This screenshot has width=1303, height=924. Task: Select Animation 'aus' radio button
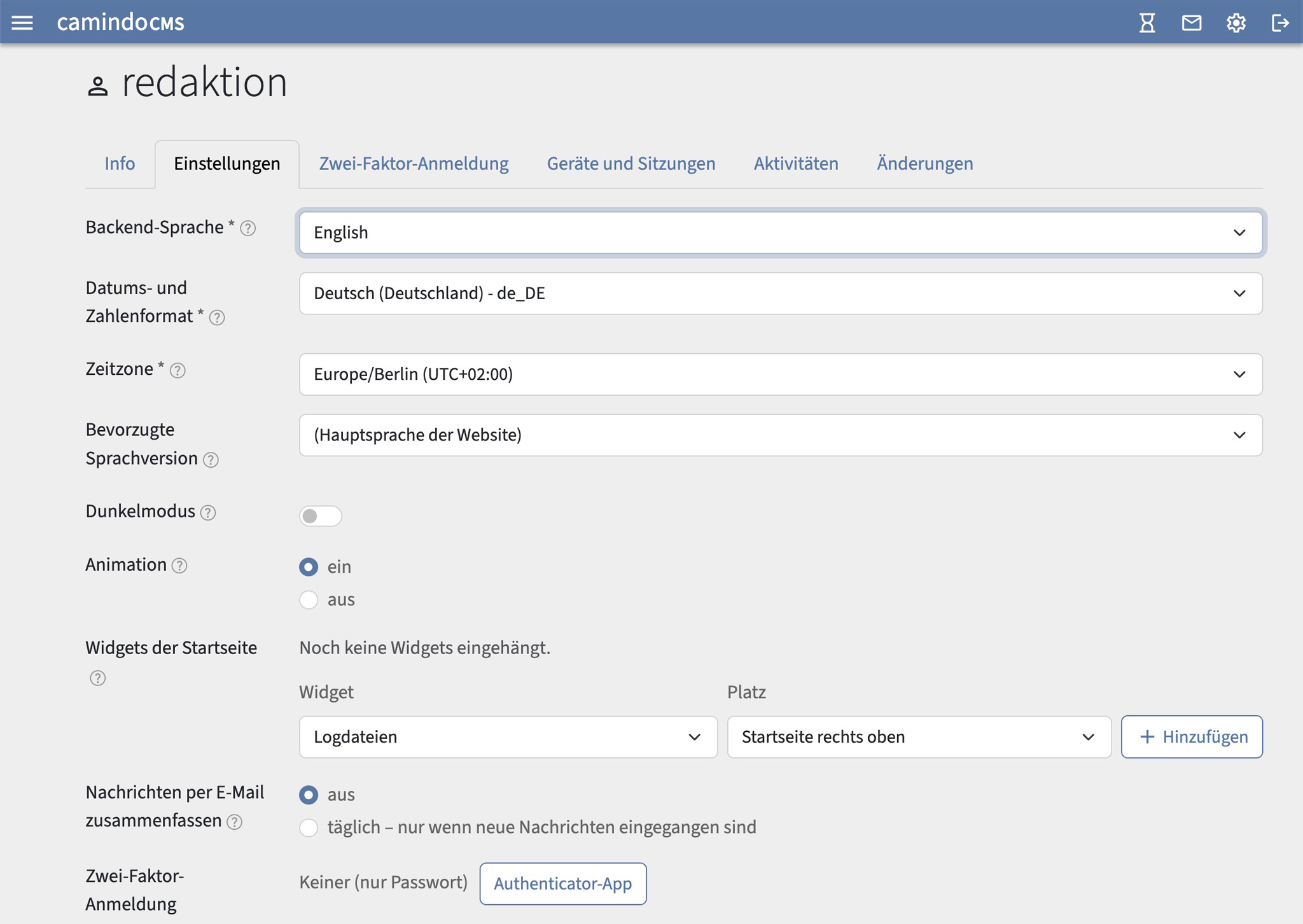coord(309,599)
